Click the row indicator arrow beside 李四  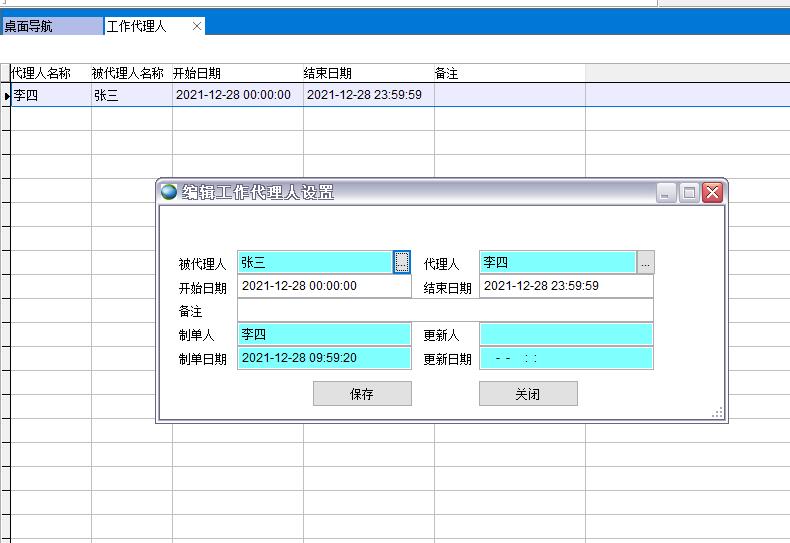(x=7, y=96)
